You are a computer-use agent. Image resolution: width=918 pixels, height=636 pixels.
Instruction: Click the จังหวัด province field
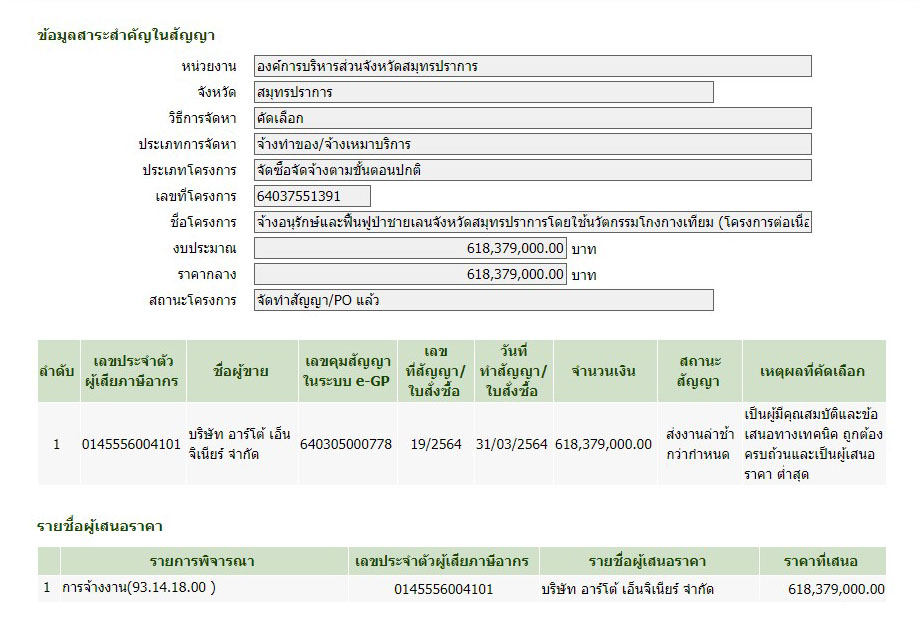(483, 93)
